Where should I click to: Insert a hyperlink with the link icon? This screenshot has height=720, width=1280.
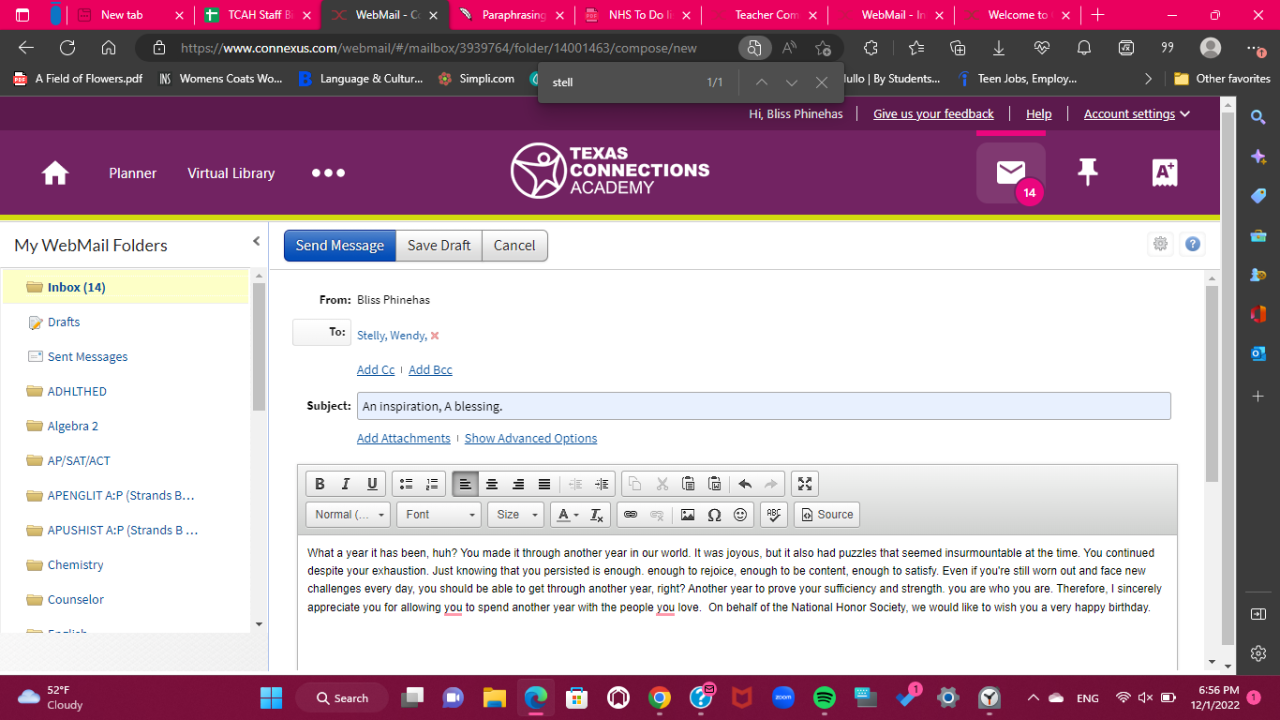pos(630,514)
